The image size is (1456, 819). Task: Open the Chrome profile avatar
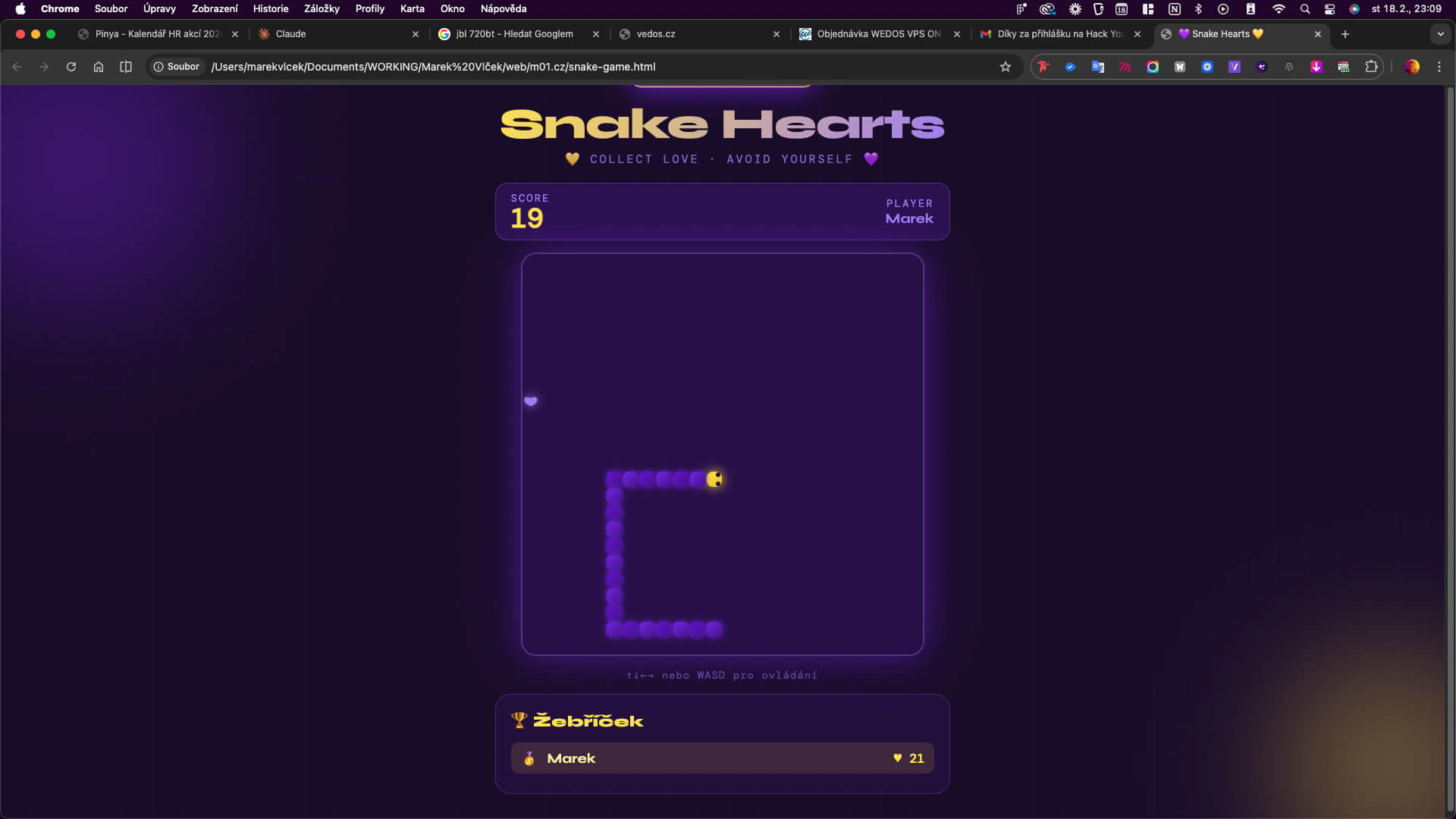click(x=1411, y=67)
